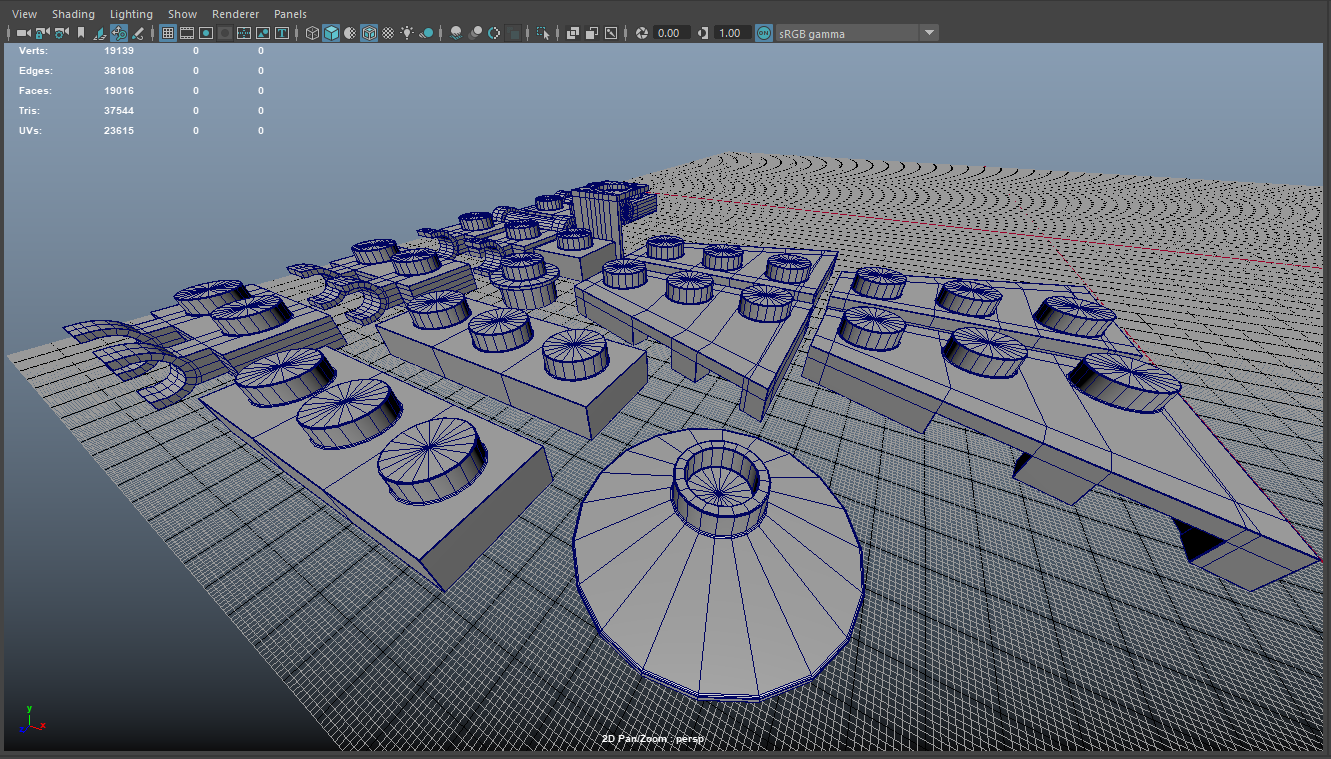Open the Shading menu
The image size is (1331, 759).
coord(73,14)
